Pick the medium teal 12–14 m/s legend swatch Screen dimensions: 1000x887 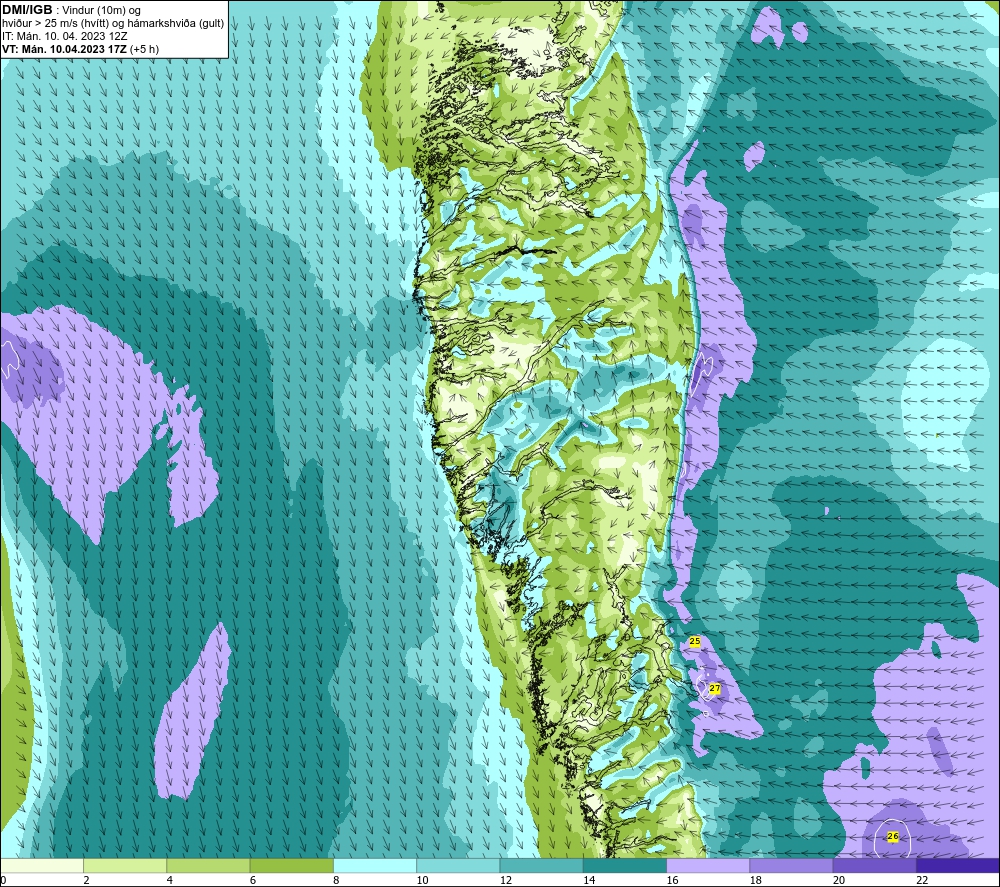point(541,865)
